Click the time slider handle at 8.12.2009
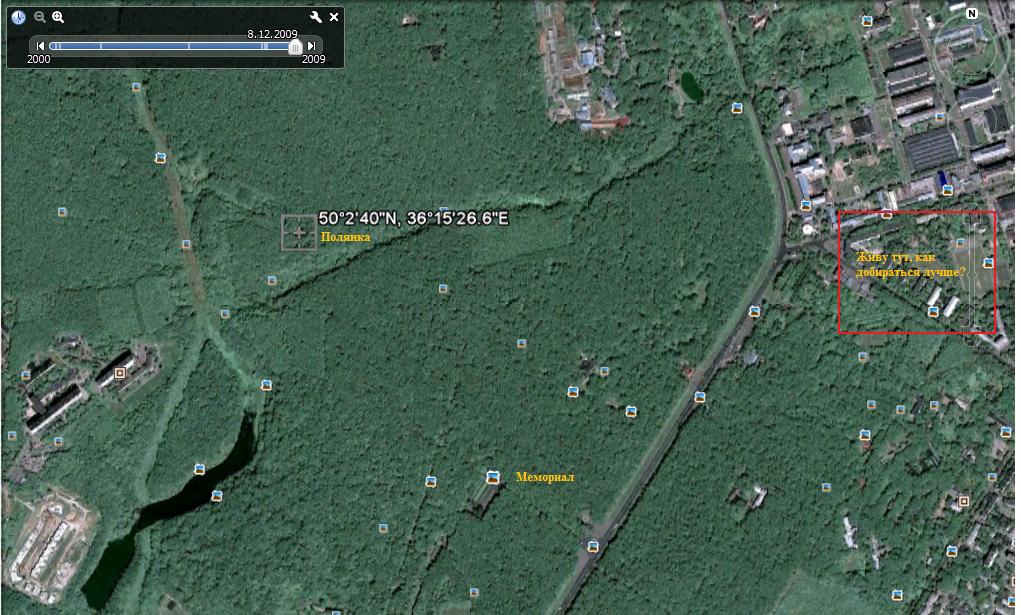The image size is (1021, 615). click(x=295, y=46)
